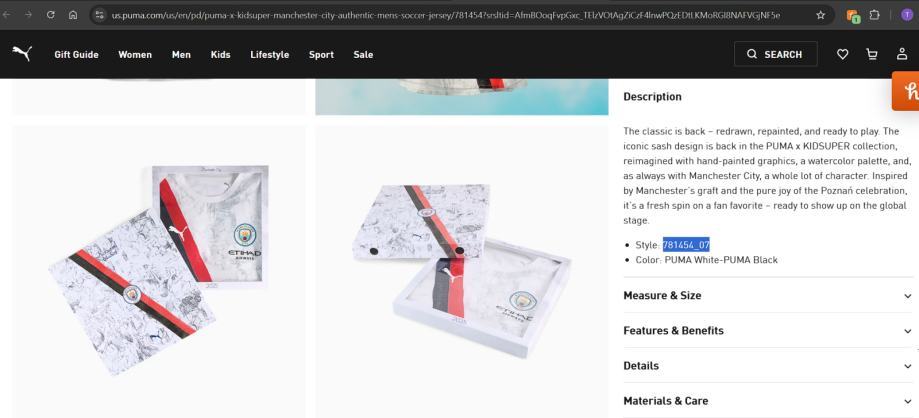Open the Sale menu
Screen dimensions: 919x418
point(363,55)
